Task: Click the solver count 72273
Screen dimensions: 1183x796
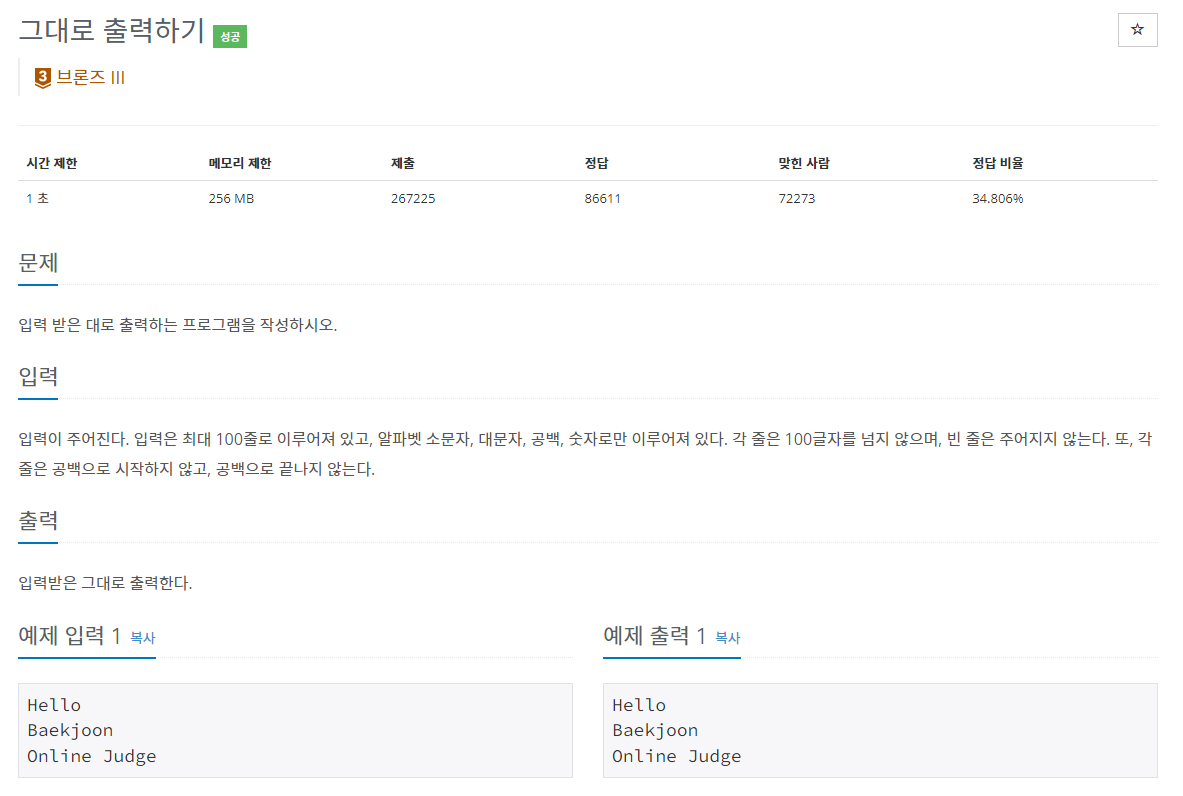Action: pyautogui.click(x=797, y=198)
